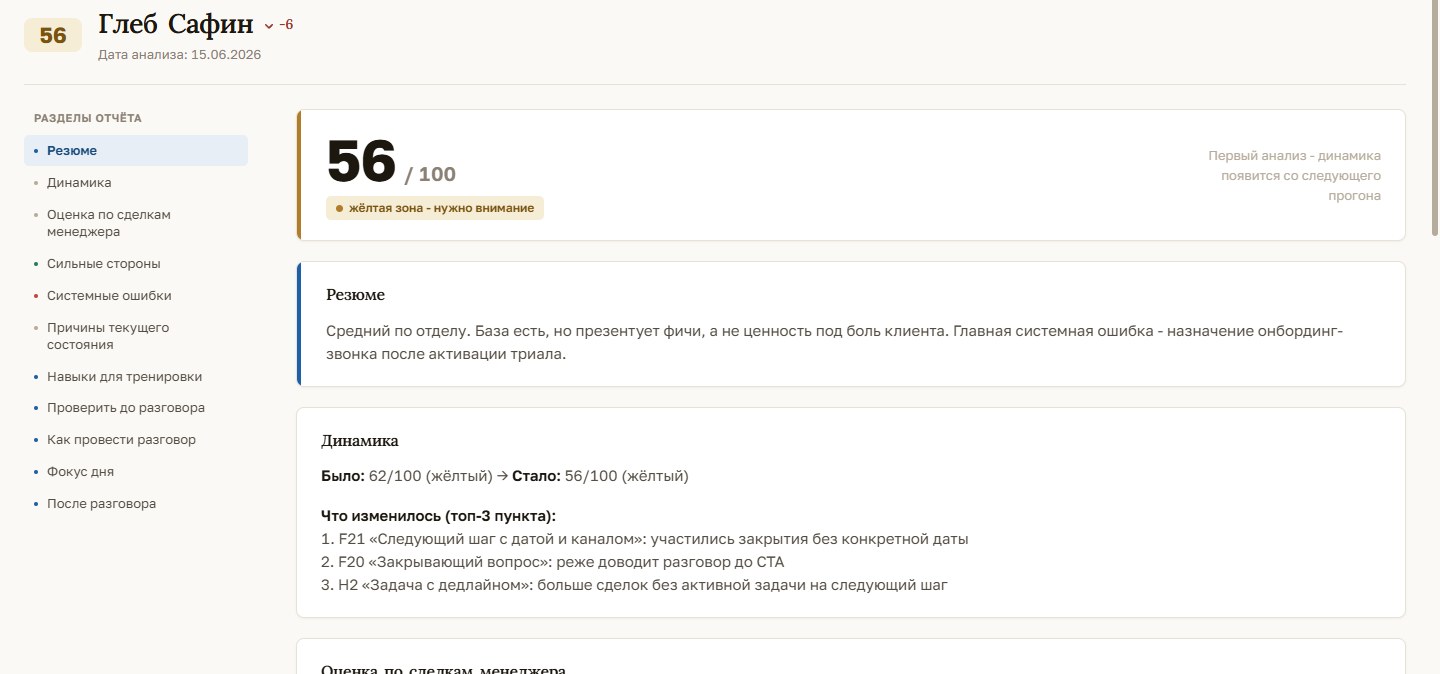The height and width of the screenshot is (674, 1440).
Task: Click the down chevron beside Глеб Сафин
Action: tap(269, 26)
